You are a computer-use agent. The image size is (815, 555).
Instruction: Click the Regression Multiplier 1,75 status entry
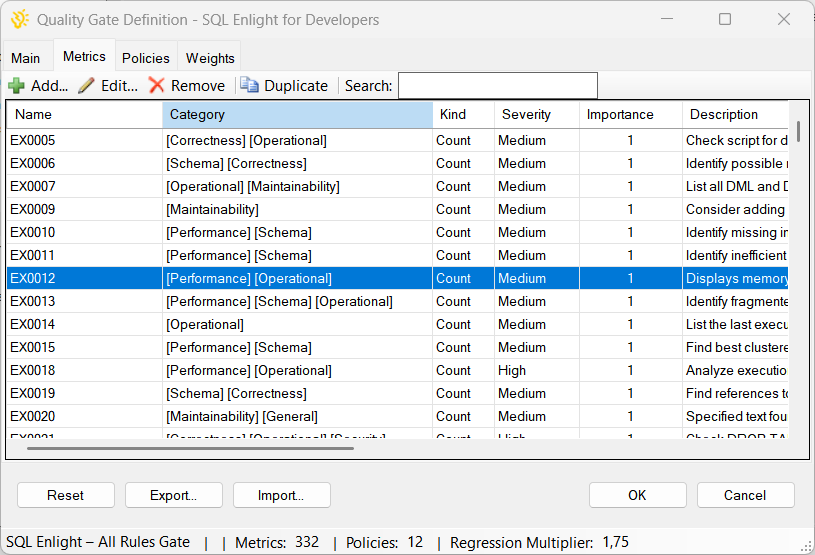pyautogui.click(x=540, y=543)
